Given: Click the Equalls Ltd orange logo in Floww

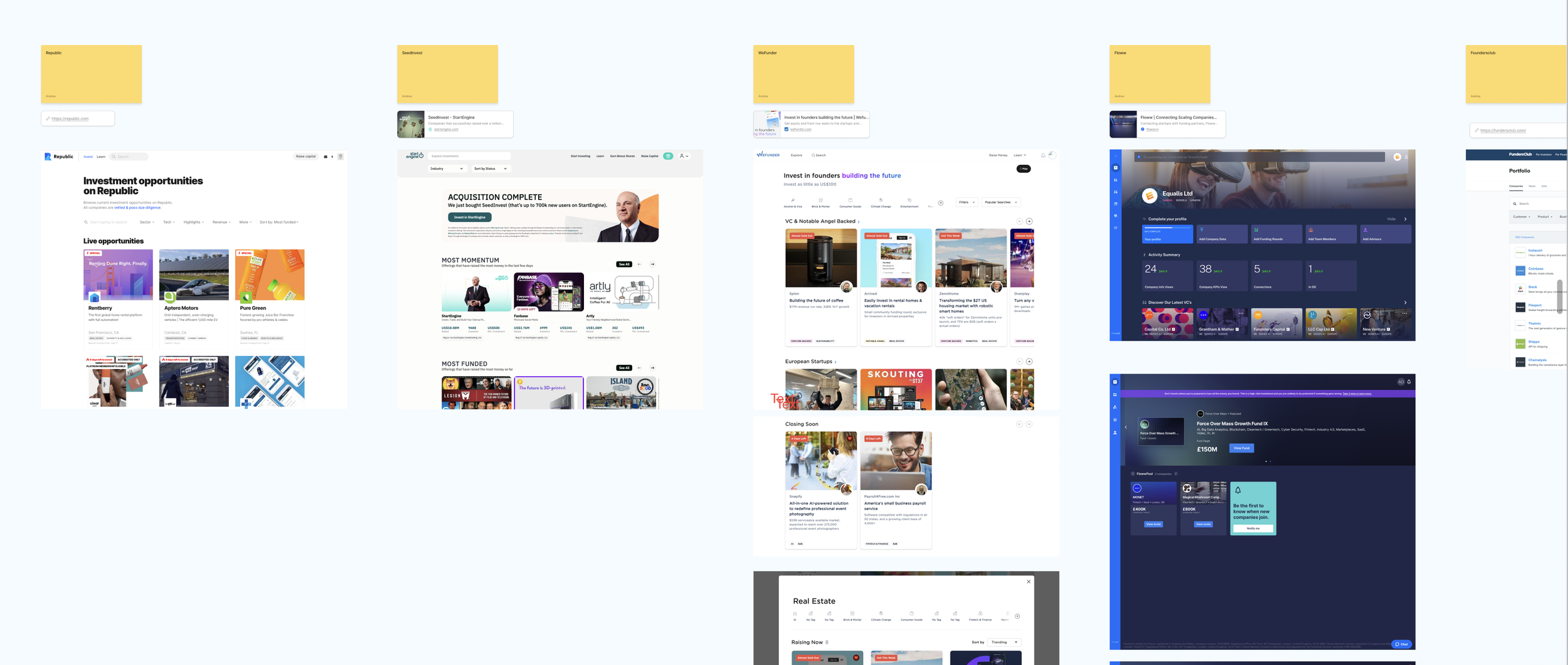Looking at the screenshot, I should click(x=1149, y=196).
